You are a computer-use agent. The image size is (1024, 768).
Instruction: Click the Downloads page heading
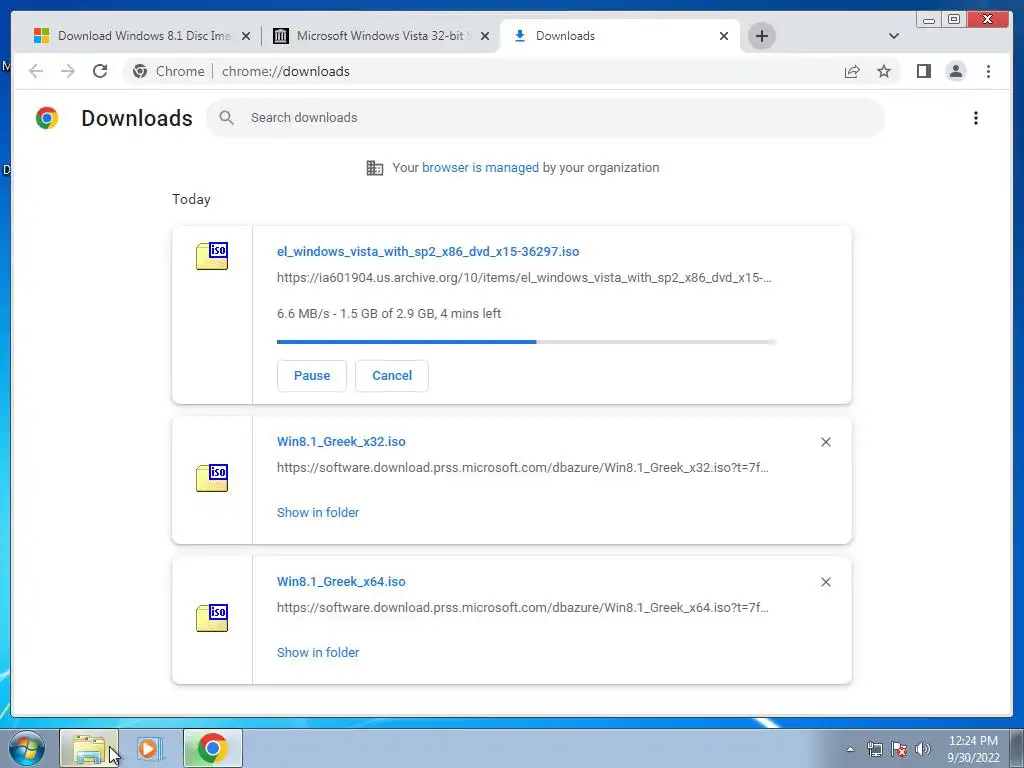pyautogui.click(x=136, y=118)
